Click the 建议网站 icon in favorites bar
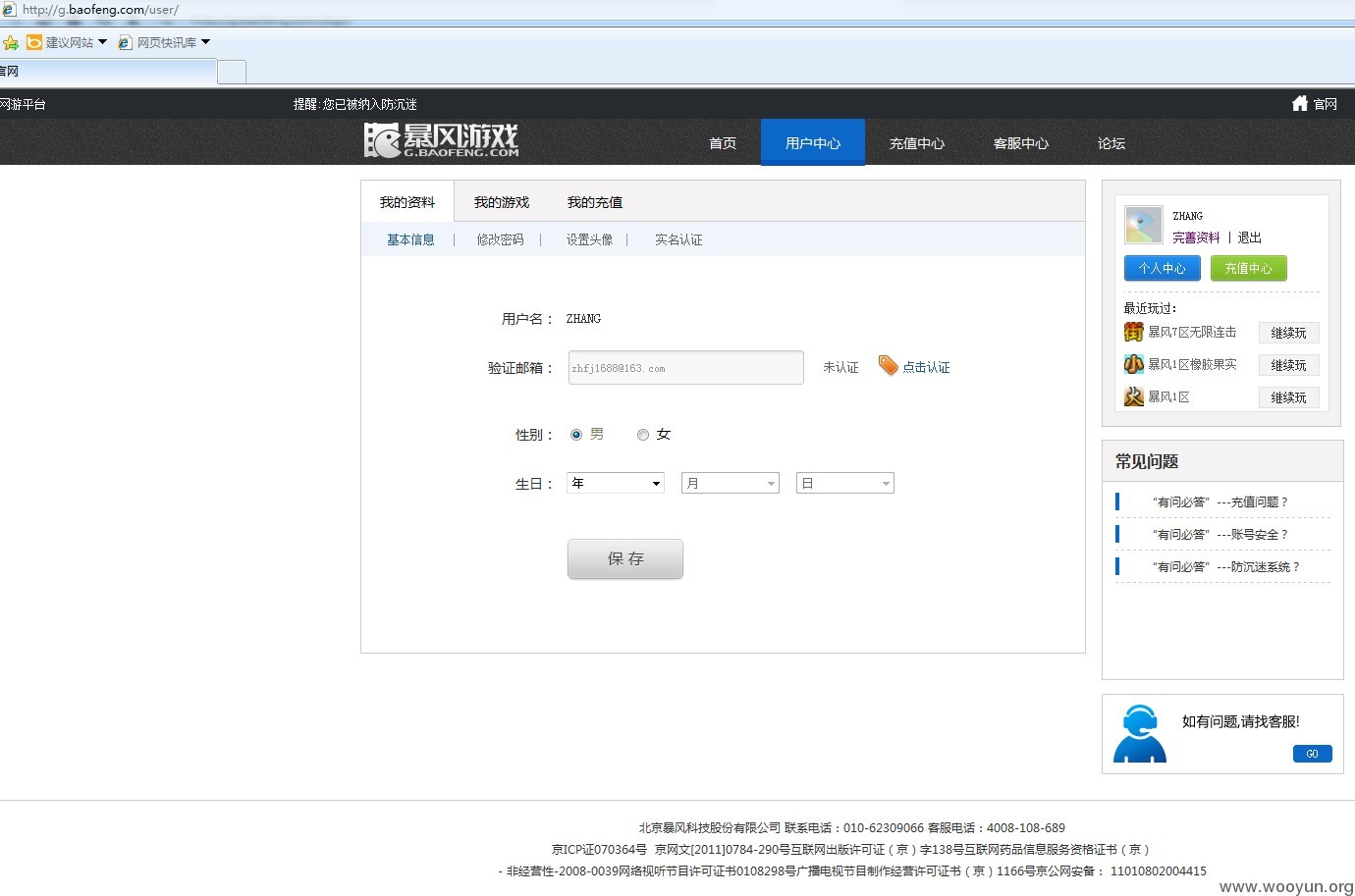The width and height of the screenshot is (1355, 896). click(34, 42)
